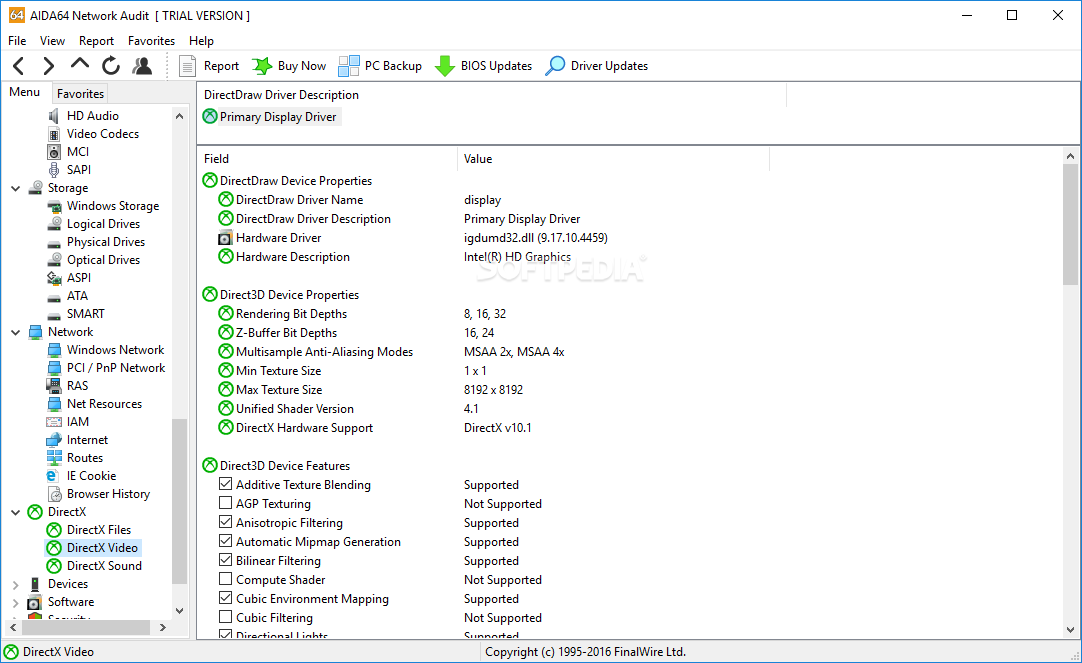The width and height of the screenshot is (1082, 663).
Task: Open the View menu
Action: tap(52, 41)
